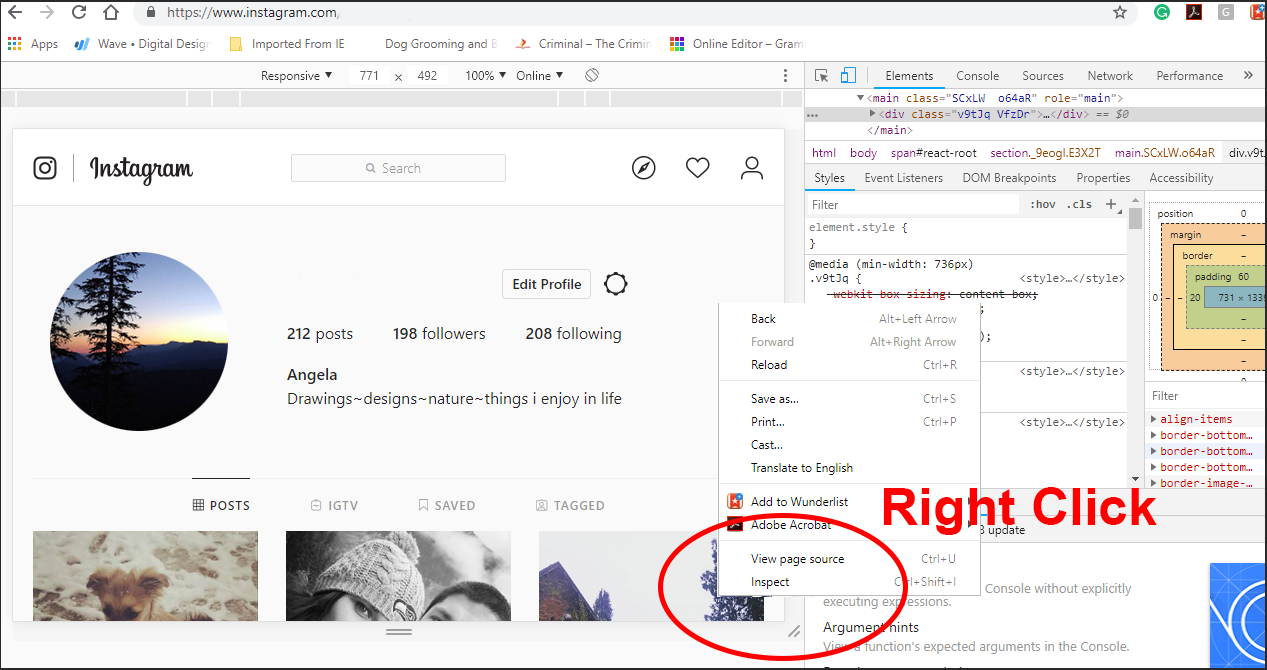The image size is (1267, 670).
Task: Bookmark the page with the star icon
Action: (x=1120, y=13)
